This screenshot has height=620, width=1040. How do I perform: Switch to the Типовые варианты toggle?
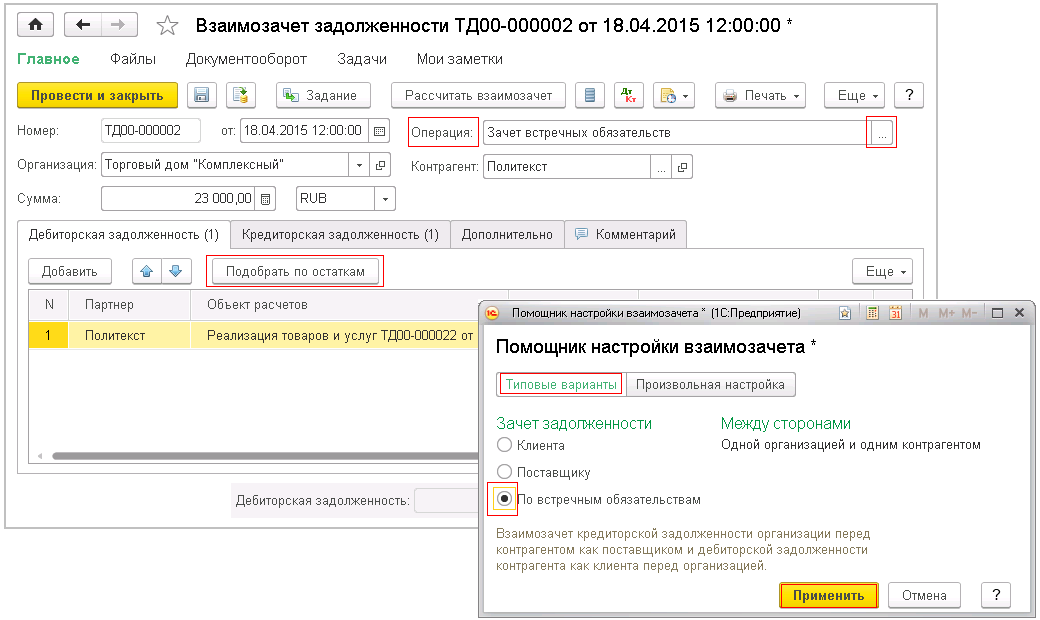click(x=561, y=385)
